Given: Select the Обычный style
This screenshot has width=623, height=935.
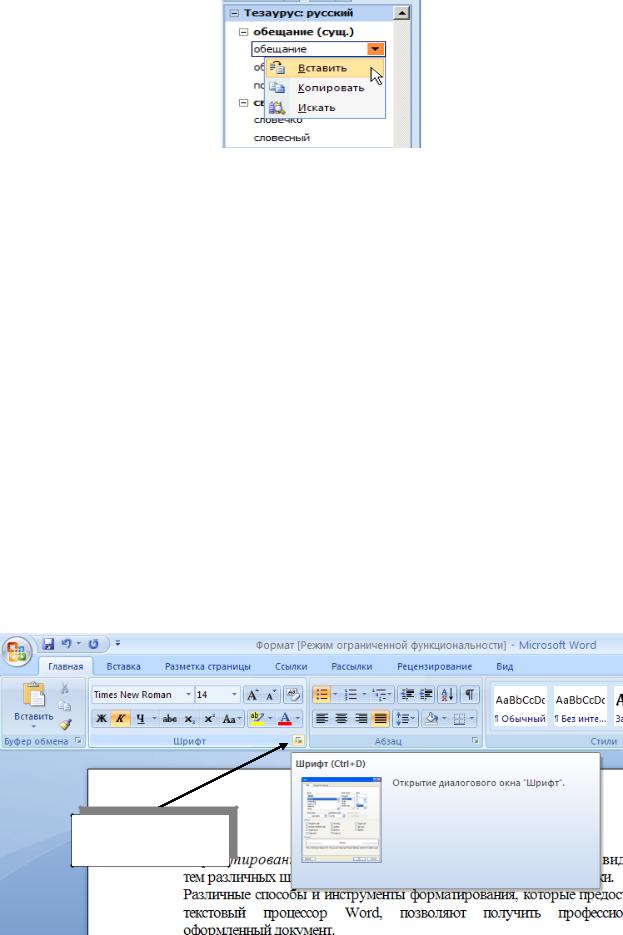Looking at the screenshot, I should [x=520, y=708].
